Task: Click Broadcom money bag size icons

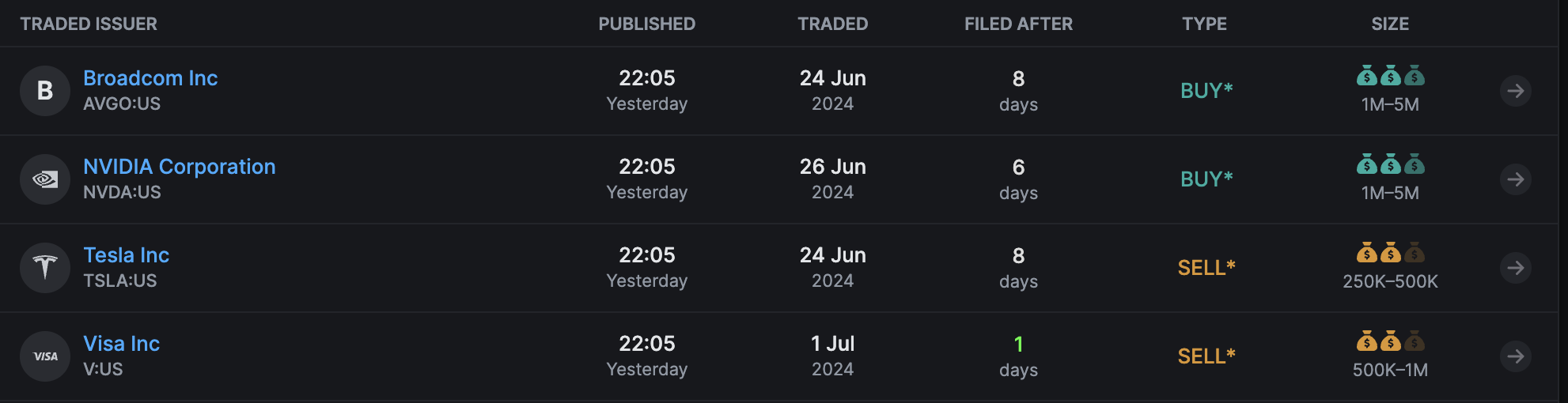Action: 1390,77
